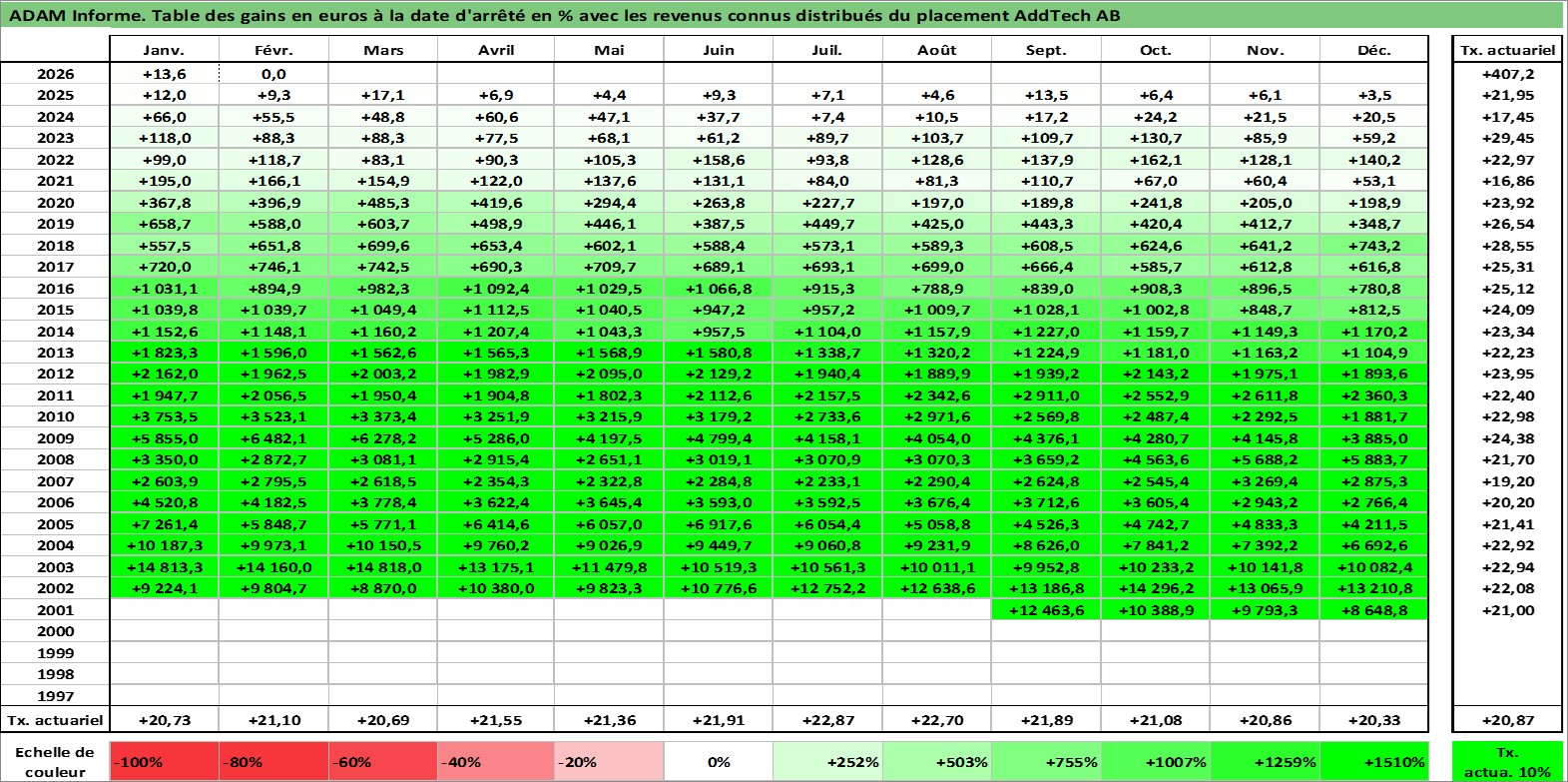Click the +8 648,8 cell for December 2001
This screenshot has height=782, width=1568.
click(1374, 610)
